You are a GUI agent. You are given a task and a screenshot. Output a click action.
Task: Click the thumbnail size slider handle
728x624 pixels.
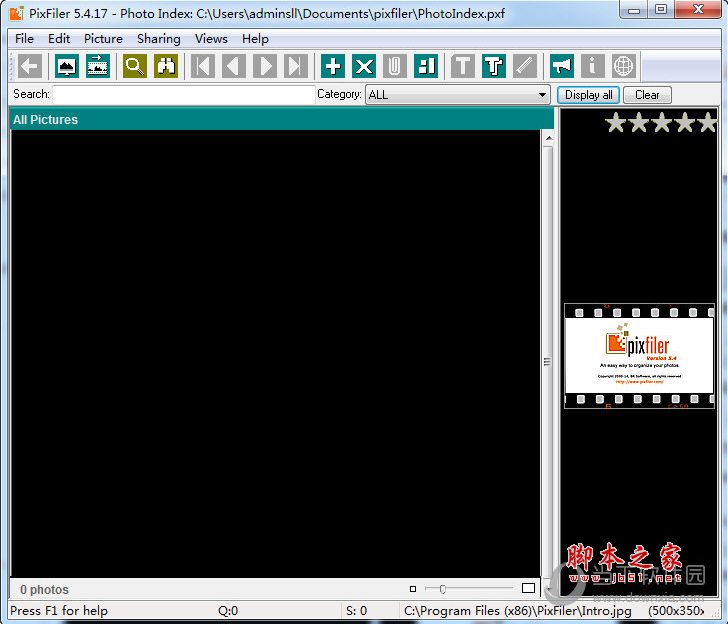[442, 589]
